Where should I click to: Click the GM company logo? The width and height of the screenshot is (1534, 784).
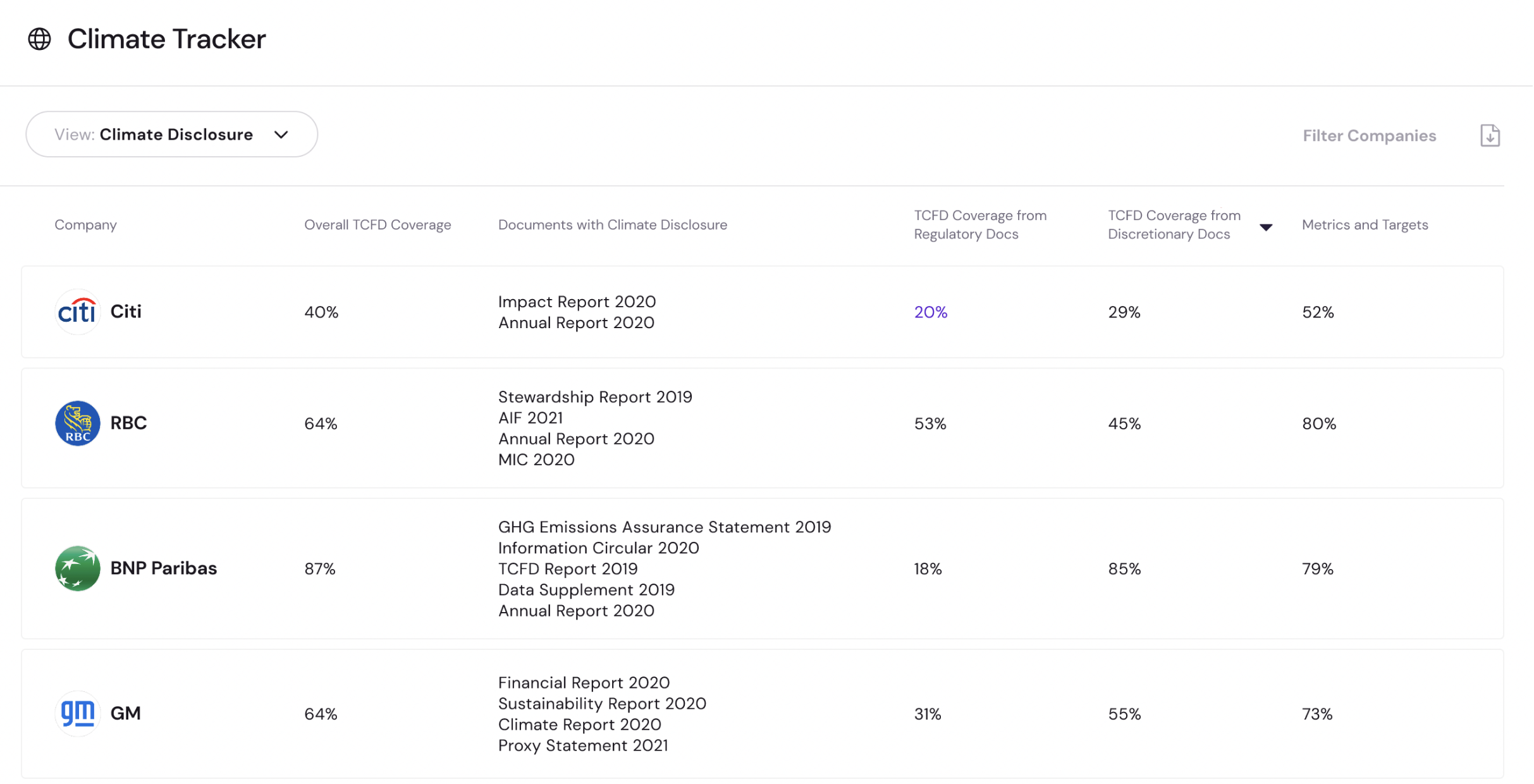77,713
